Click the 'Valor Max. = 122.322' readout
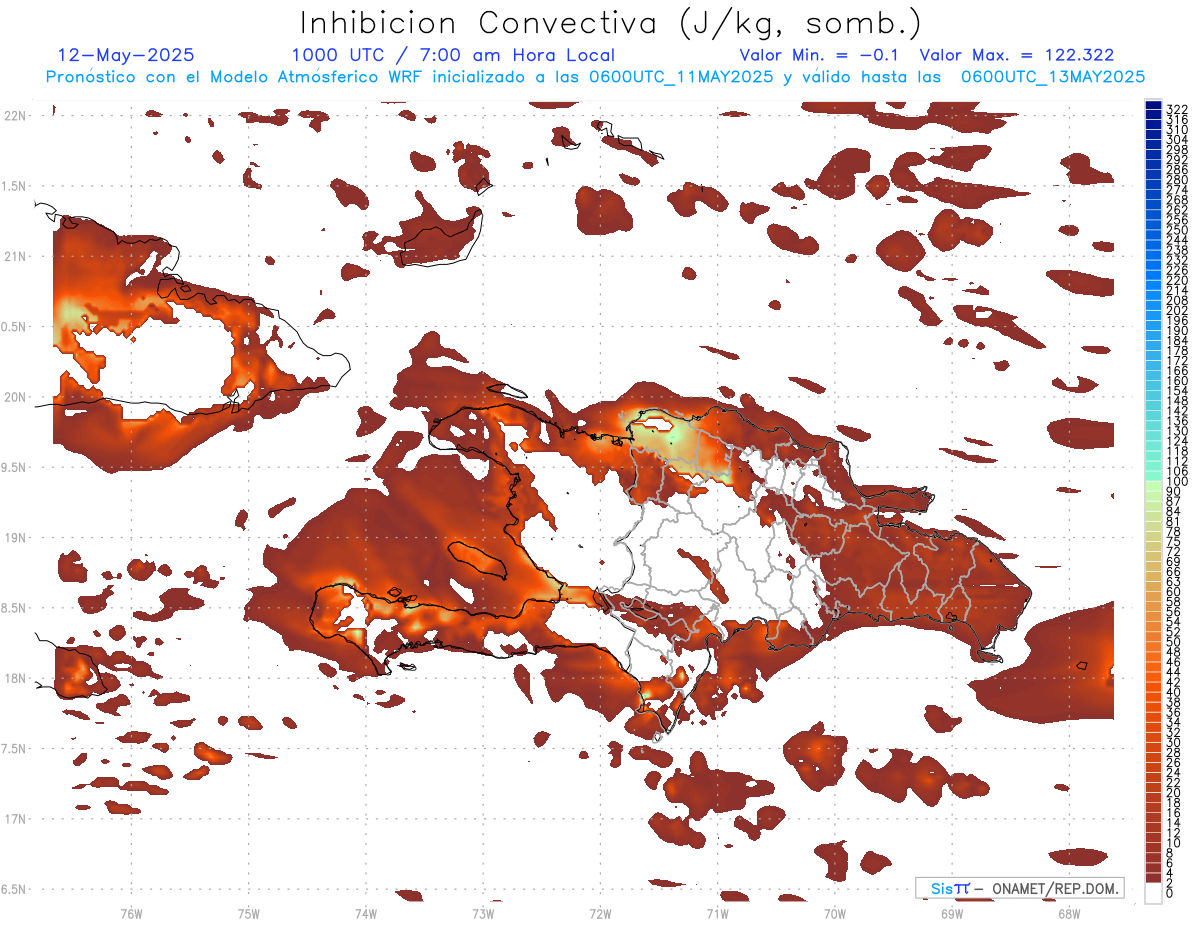This screenshot has height=927, width=1200. coord(1017,55)
